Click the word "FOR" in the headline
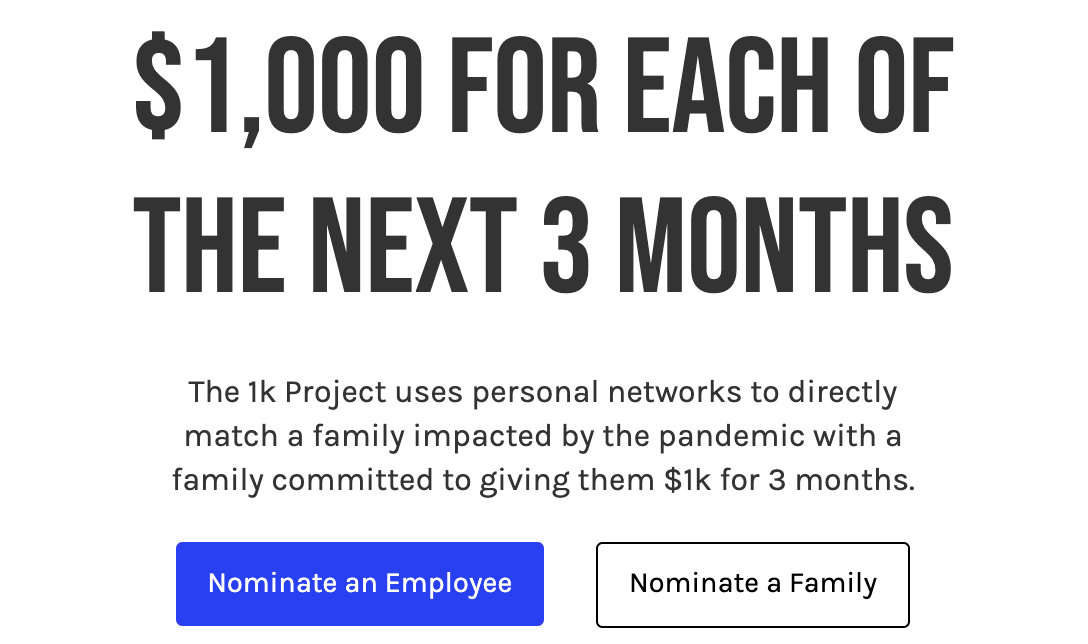This screenshot has width=1088, height=644. point(524,86)
